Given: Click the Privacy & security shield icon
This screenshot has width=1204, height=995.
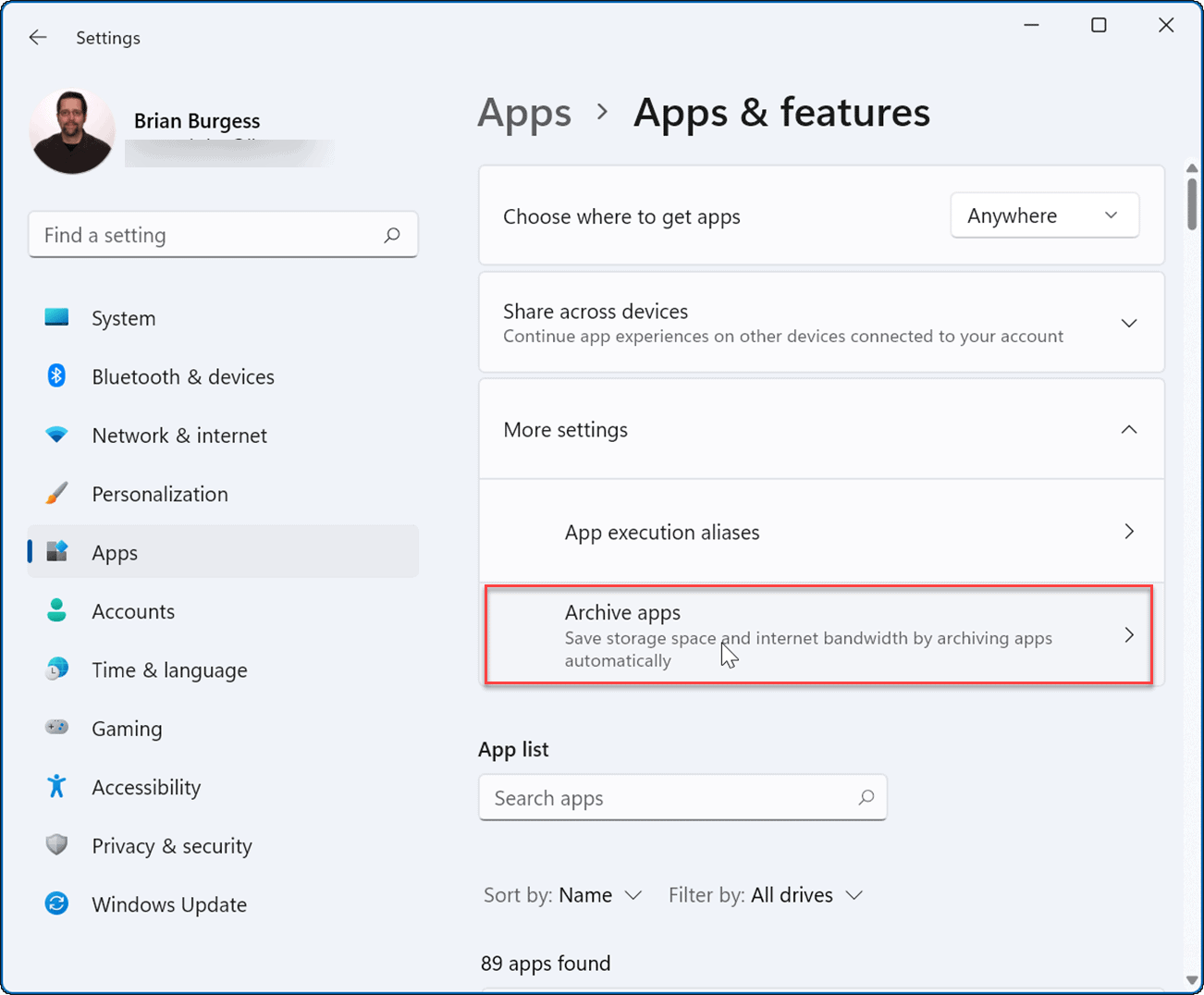Looking at the screenshot, I should tap(56, 845).
